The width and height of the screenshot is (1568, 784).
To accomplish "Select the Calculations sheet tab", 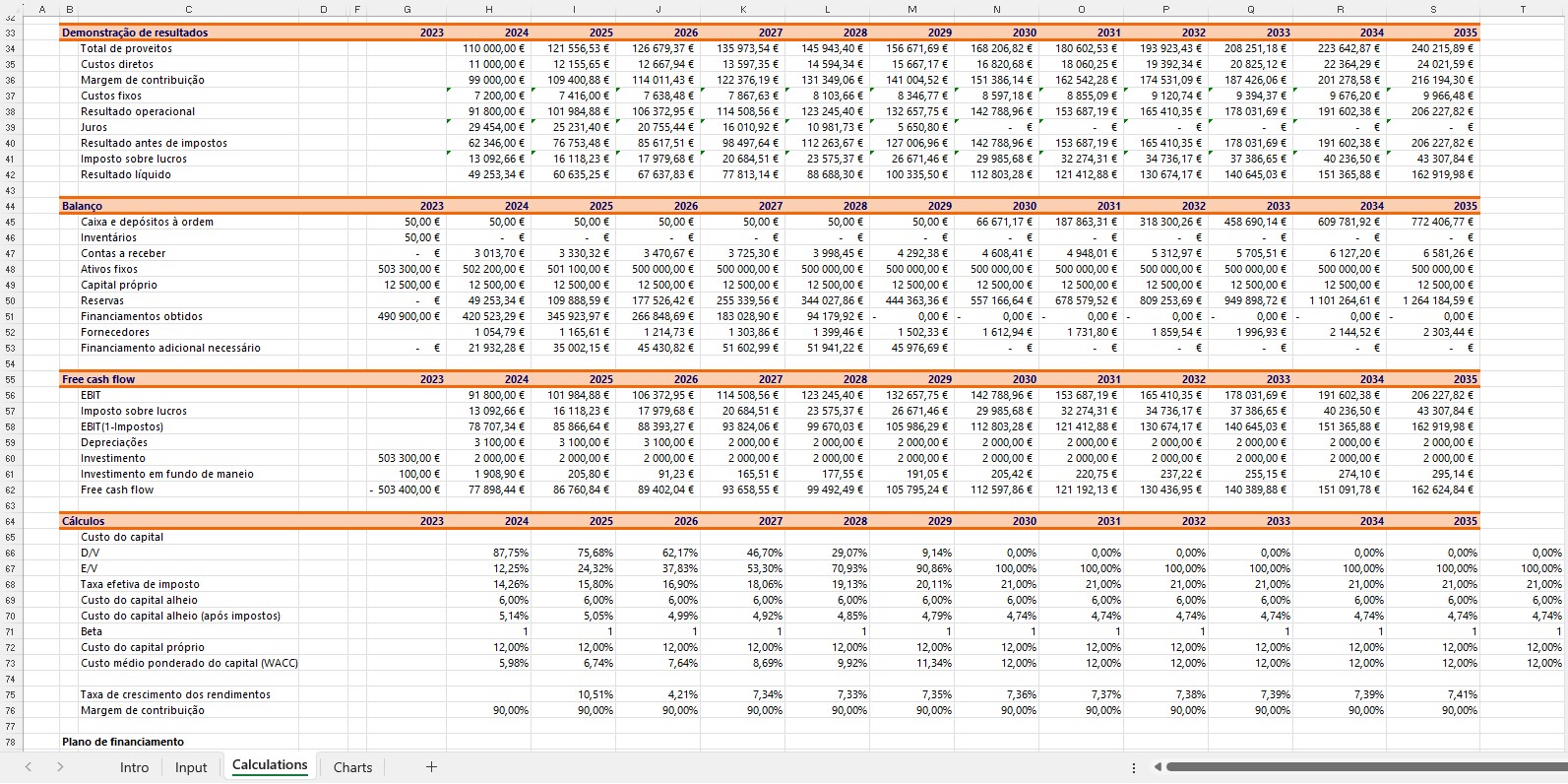I will [x=270, y=765].
